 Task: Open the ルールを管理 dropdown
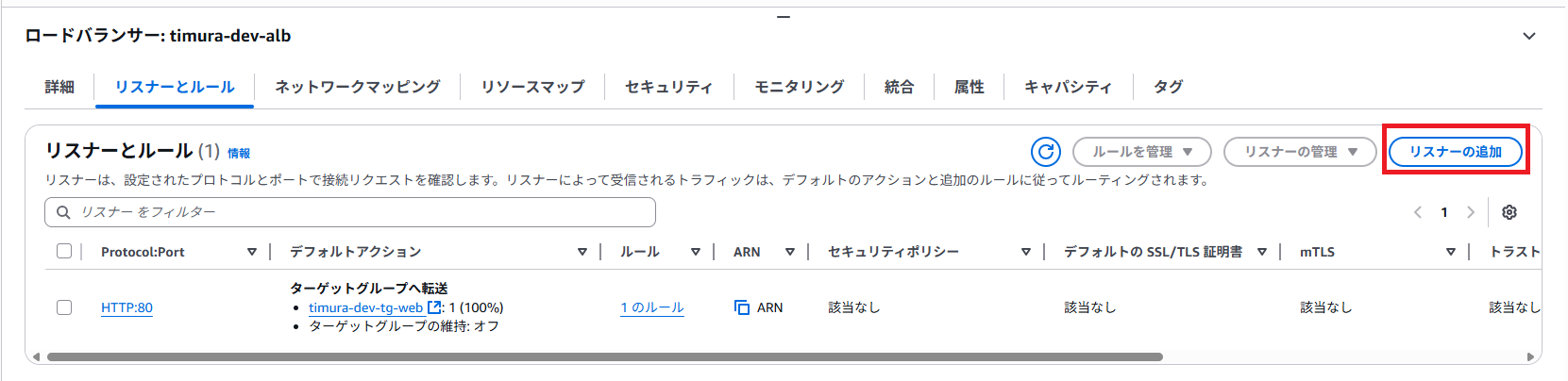[x=1142, y=152]
